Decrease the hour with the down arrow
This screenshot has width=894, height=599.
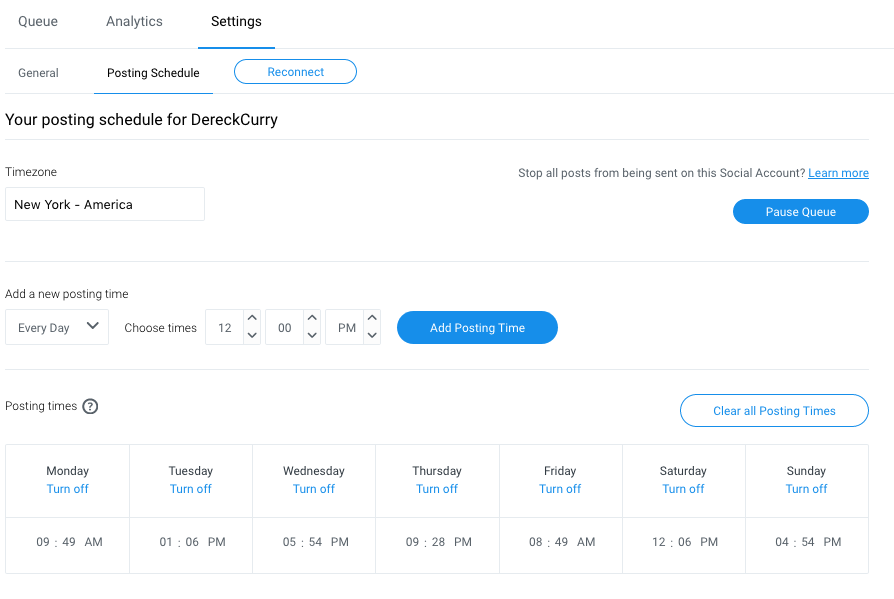coord(252,336)
